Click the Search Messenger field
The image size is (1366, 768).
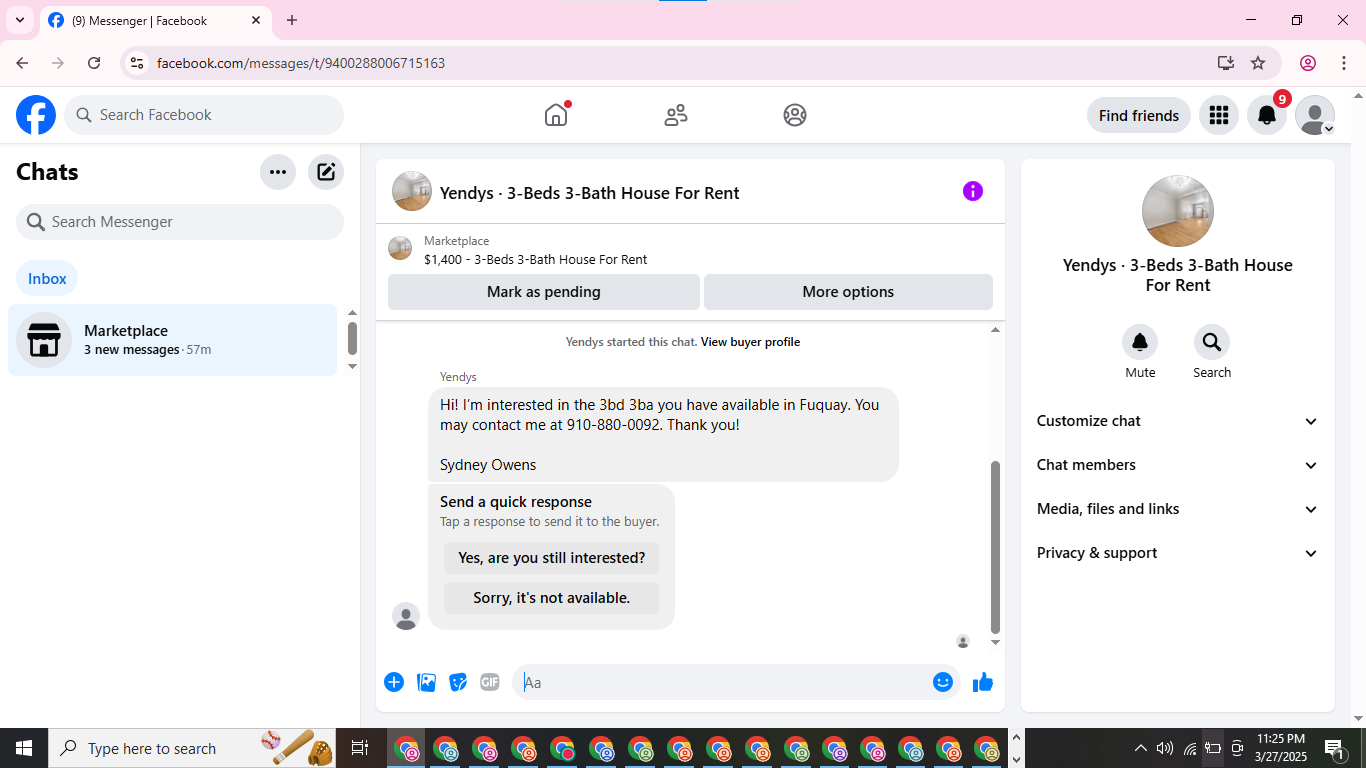180,222
